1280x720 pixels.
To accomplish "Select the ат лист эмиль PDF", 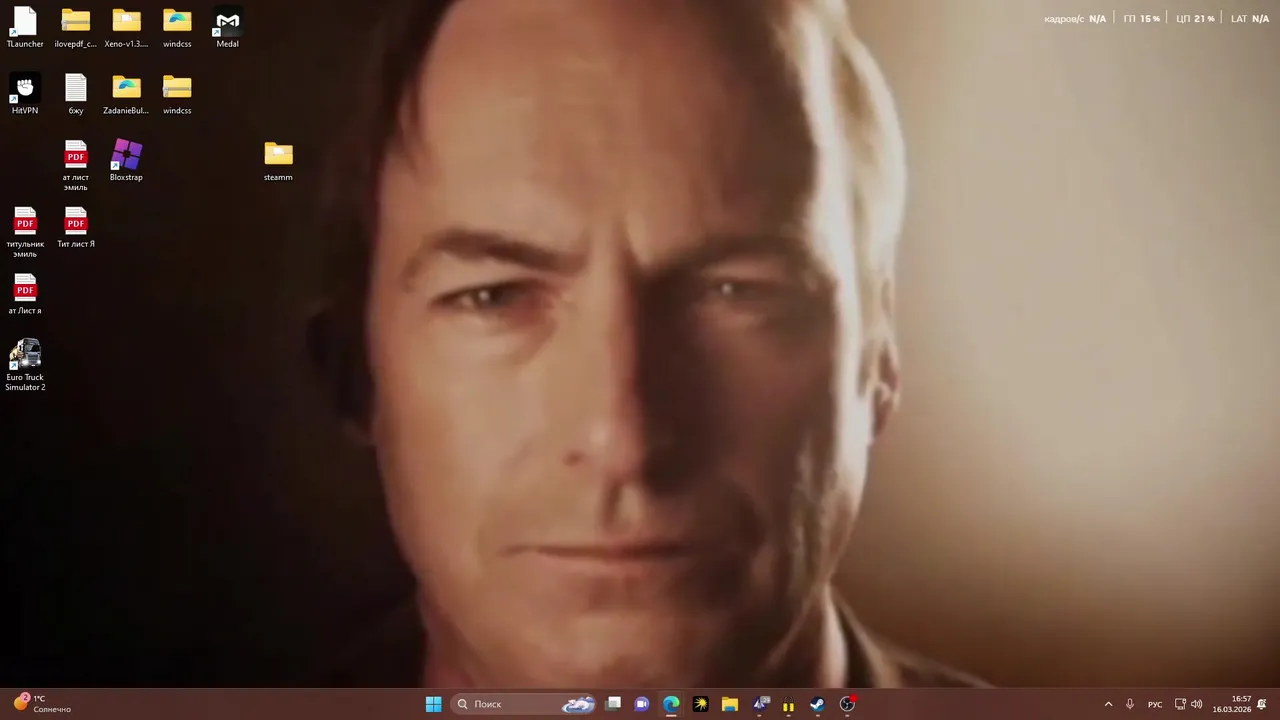I will [76, 166].
